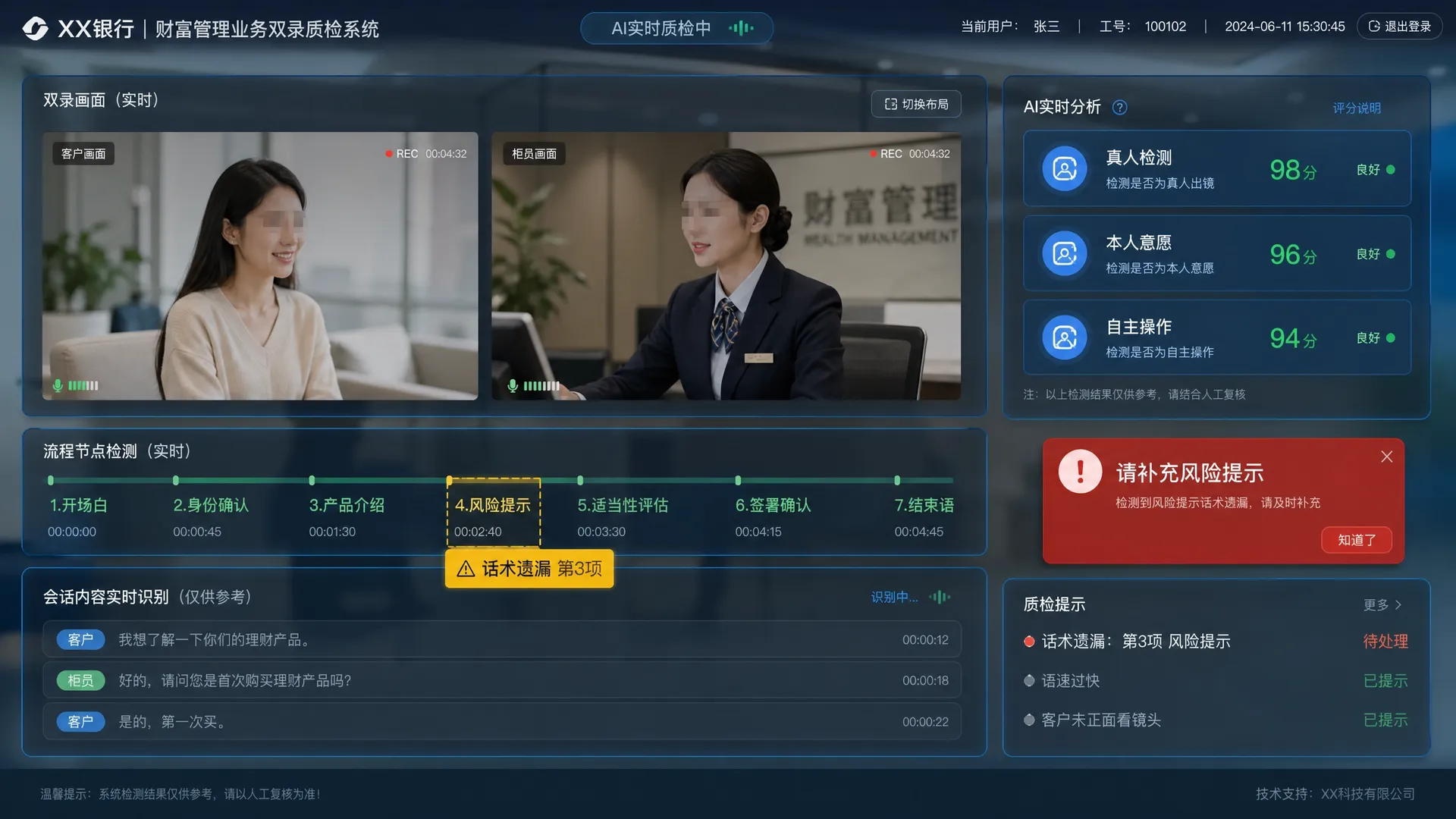
Task: Click transcript row 我想了解一下你们的理财产品
Action: coord(502,639)
